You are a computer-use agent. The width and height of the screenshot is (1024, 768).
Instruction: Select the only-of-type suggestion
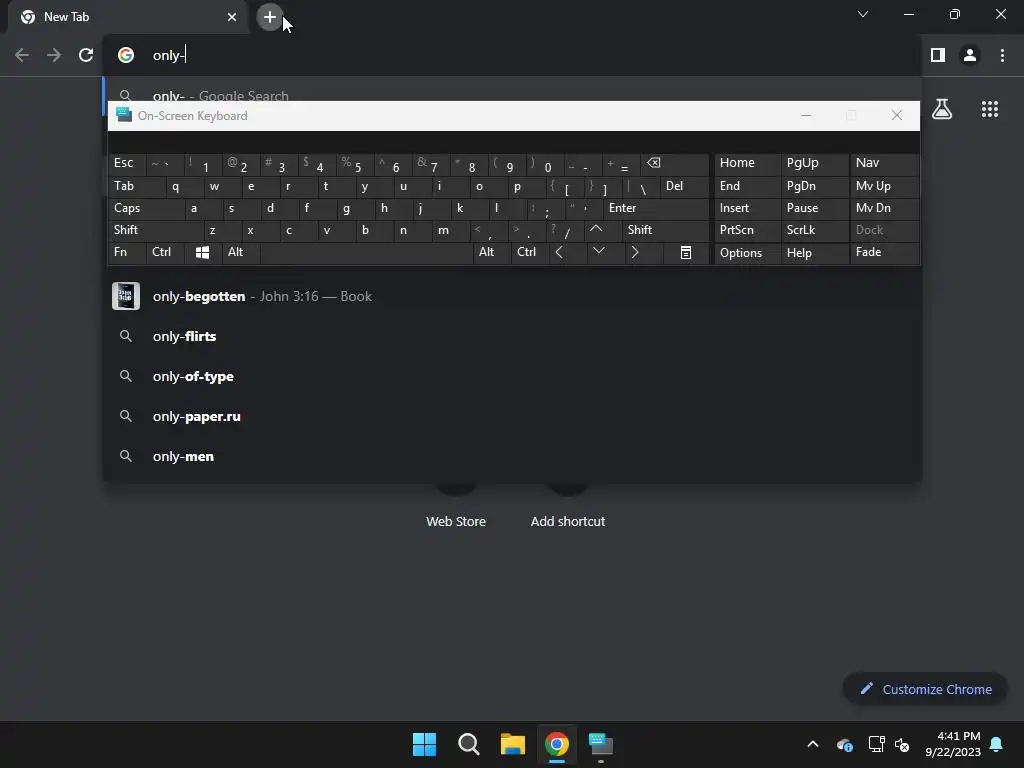click(x=512, y=376)
